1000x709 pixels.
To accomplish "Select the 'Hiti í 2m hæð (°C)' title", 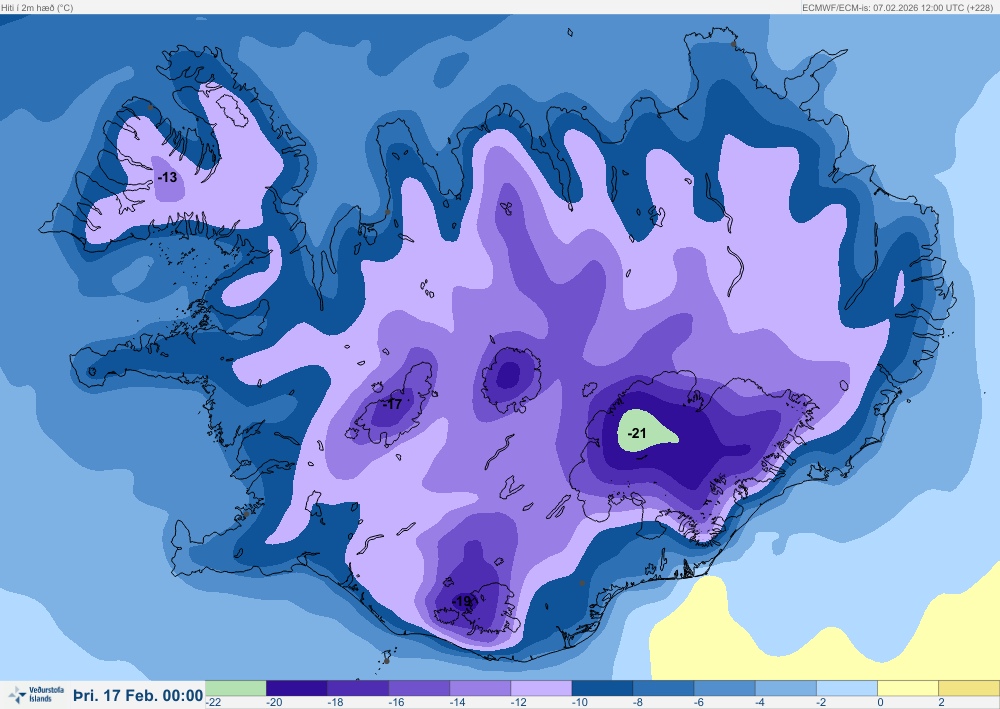I will [x=37, y=8].
